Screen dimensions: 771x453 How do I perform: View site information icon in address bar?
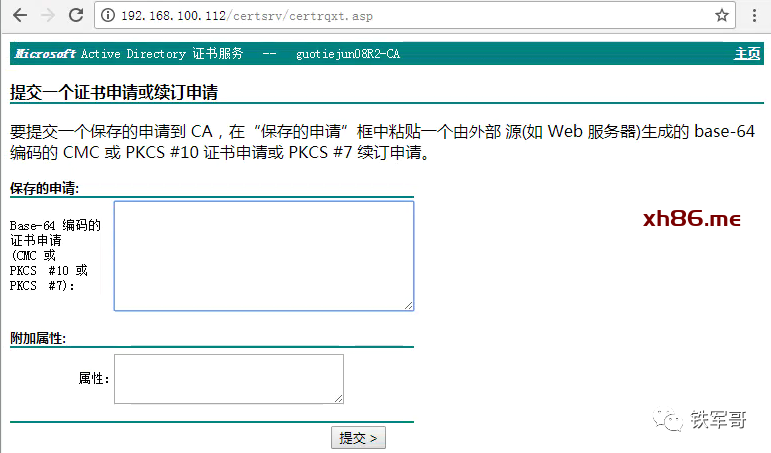tap(108, 16)
